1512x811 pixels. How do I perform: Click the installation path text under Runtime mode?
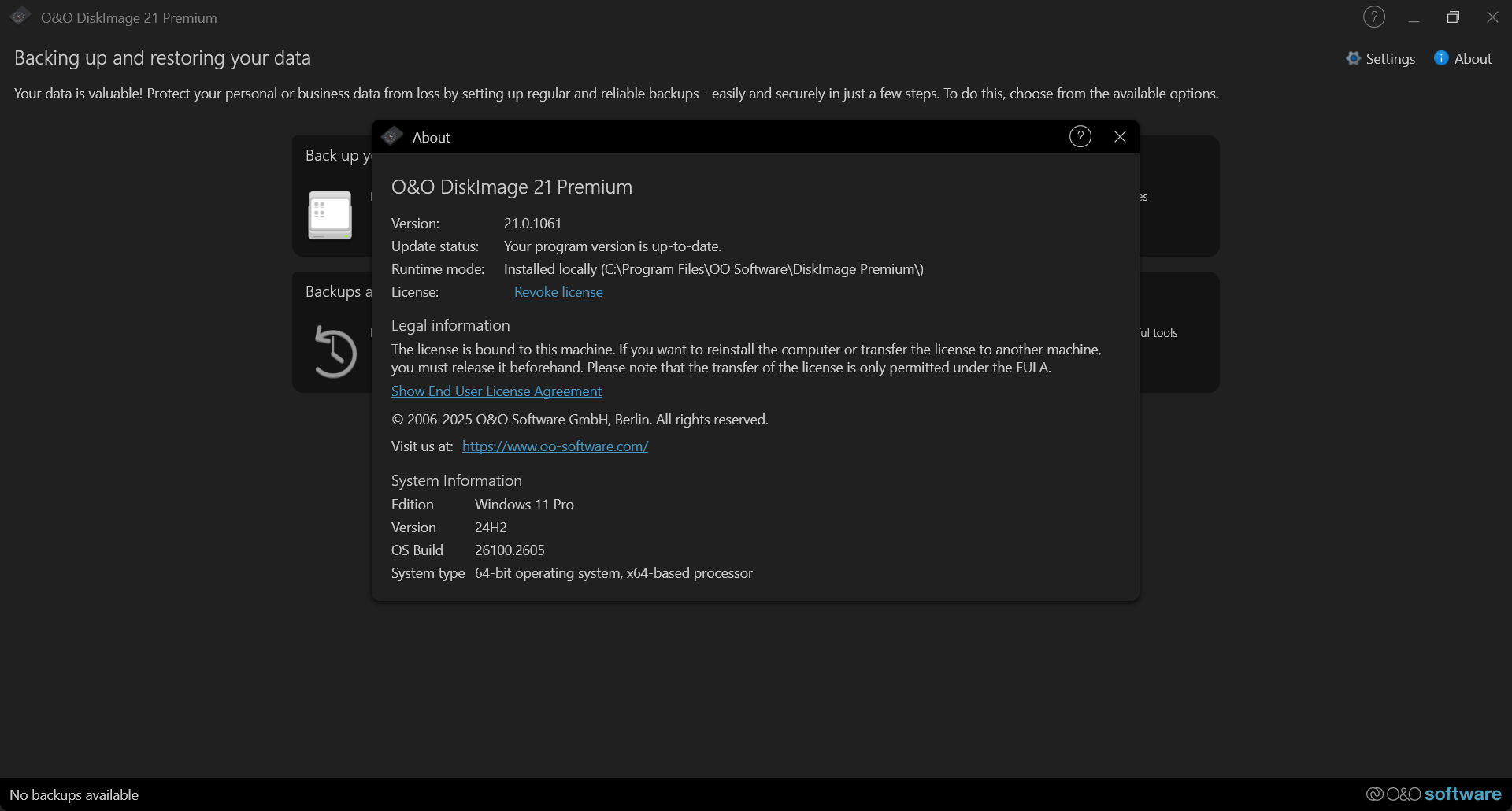pyautogui.click(x=713, y=269)
